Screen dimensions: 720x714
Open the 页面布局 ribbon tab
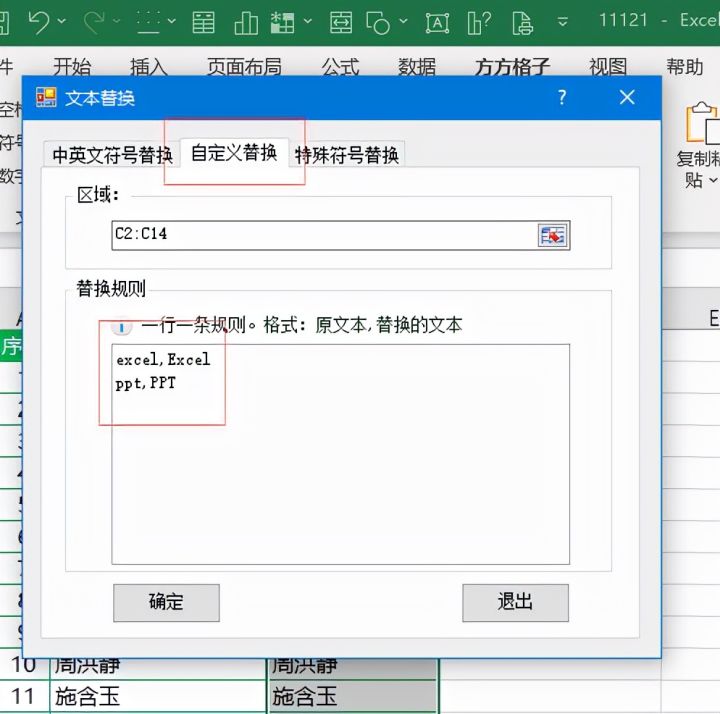tap(244, 67)
